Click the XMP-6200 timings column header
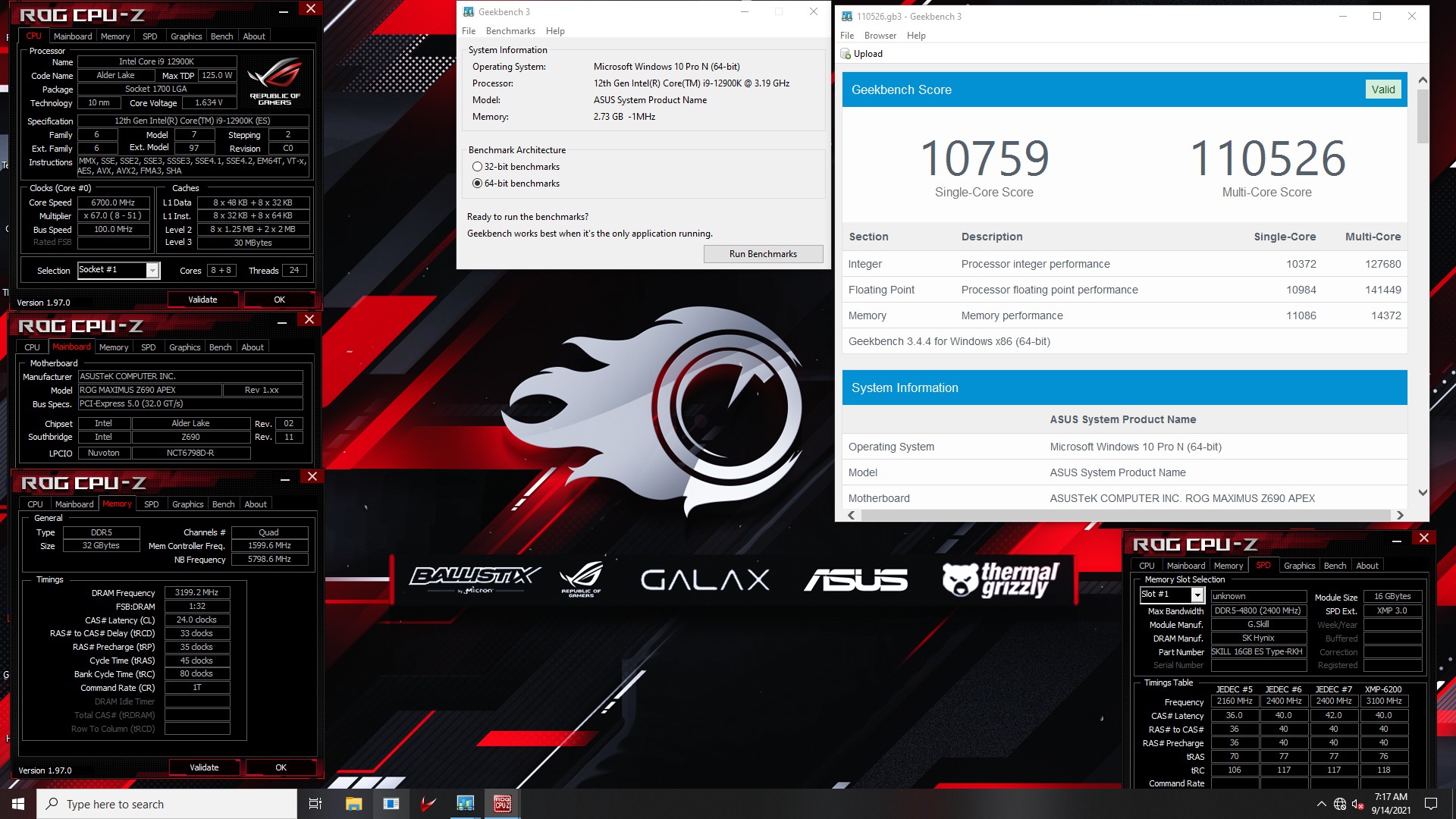 pos(1383,689)
